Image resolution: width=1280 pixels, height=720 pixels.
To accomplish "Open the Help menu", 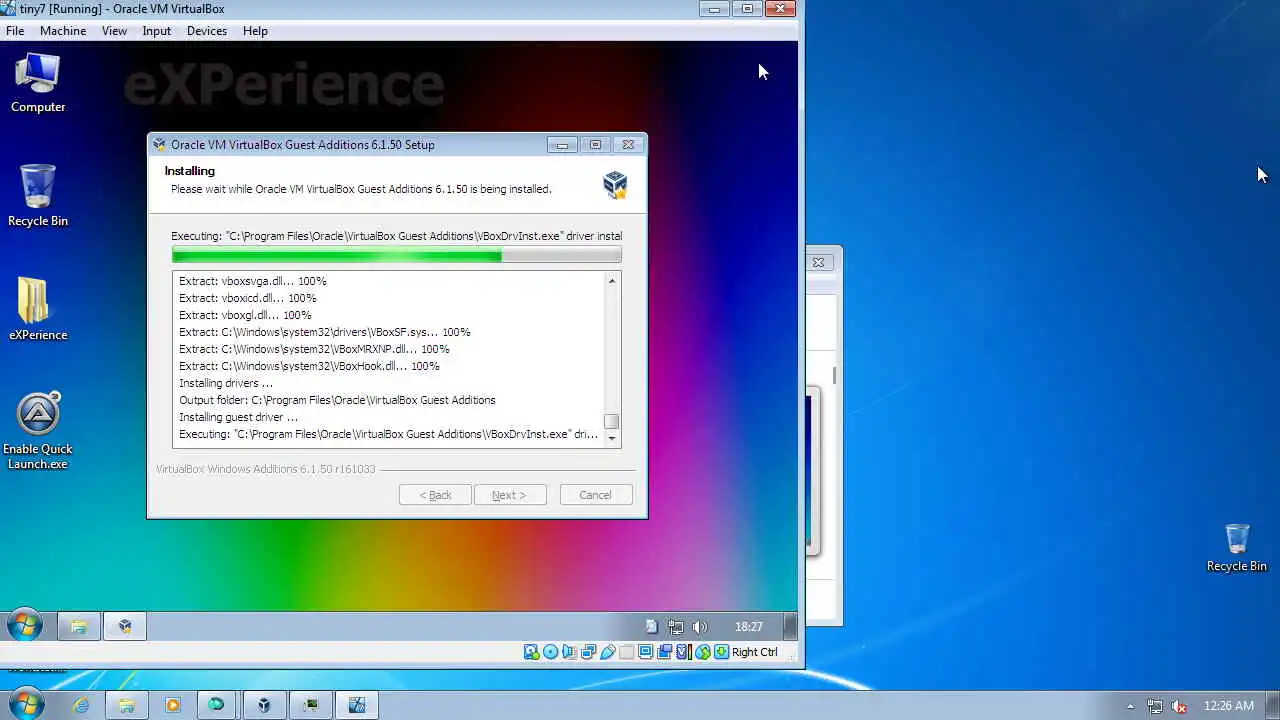I will tap(255, 31).
